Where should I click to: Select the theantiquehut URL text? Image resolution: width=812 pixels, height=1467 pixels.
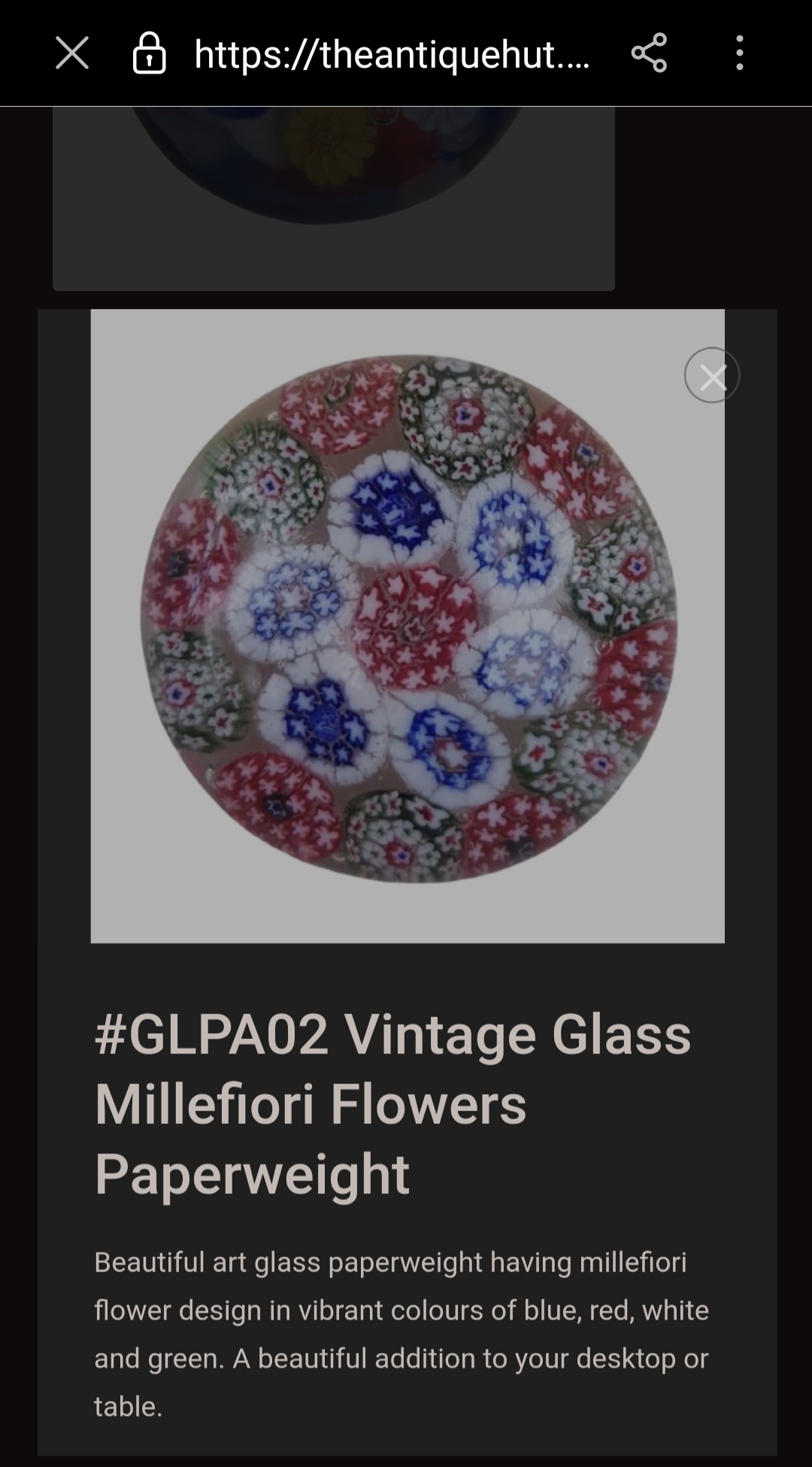click(392, 54)
